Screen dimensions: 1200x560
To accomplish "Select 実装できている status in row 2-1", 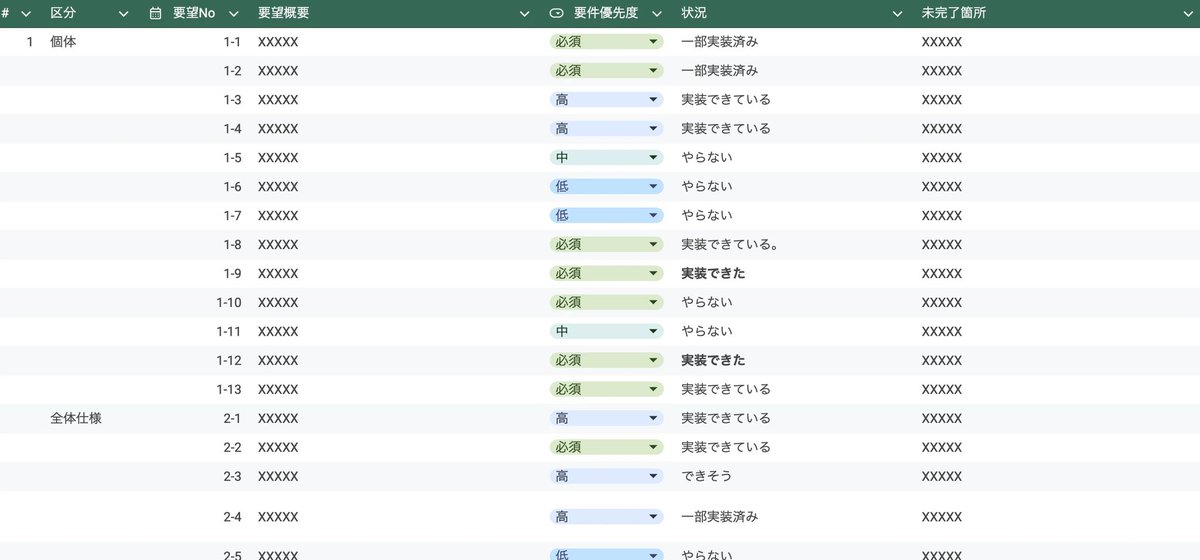I will click(726, 419).
